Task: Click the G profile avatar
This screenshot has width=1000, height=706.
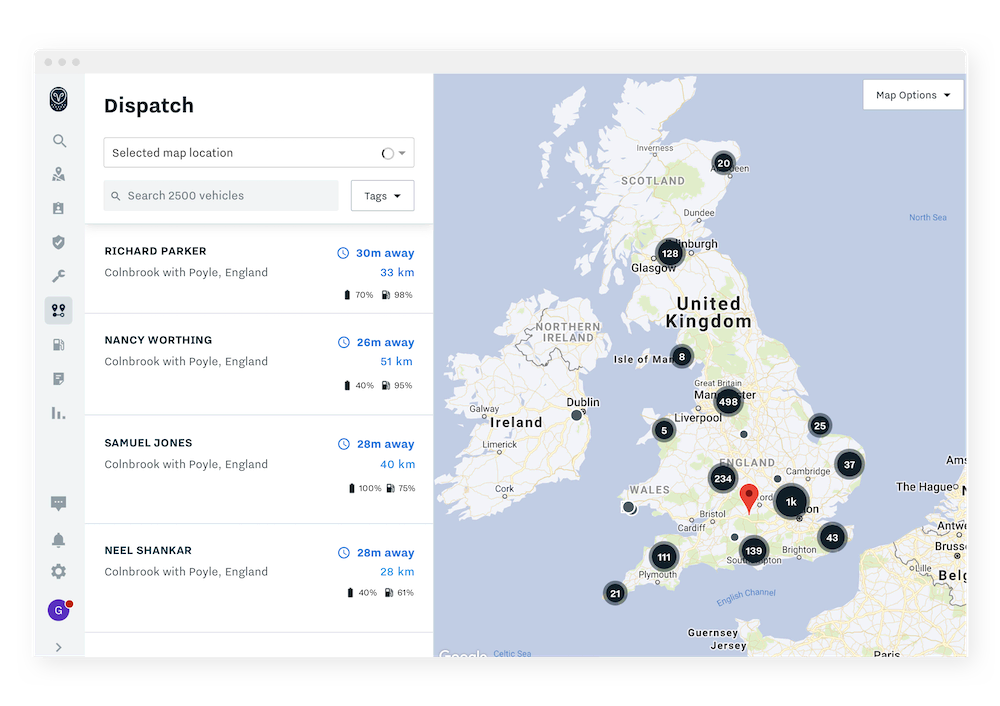Action: coord(59,609)
